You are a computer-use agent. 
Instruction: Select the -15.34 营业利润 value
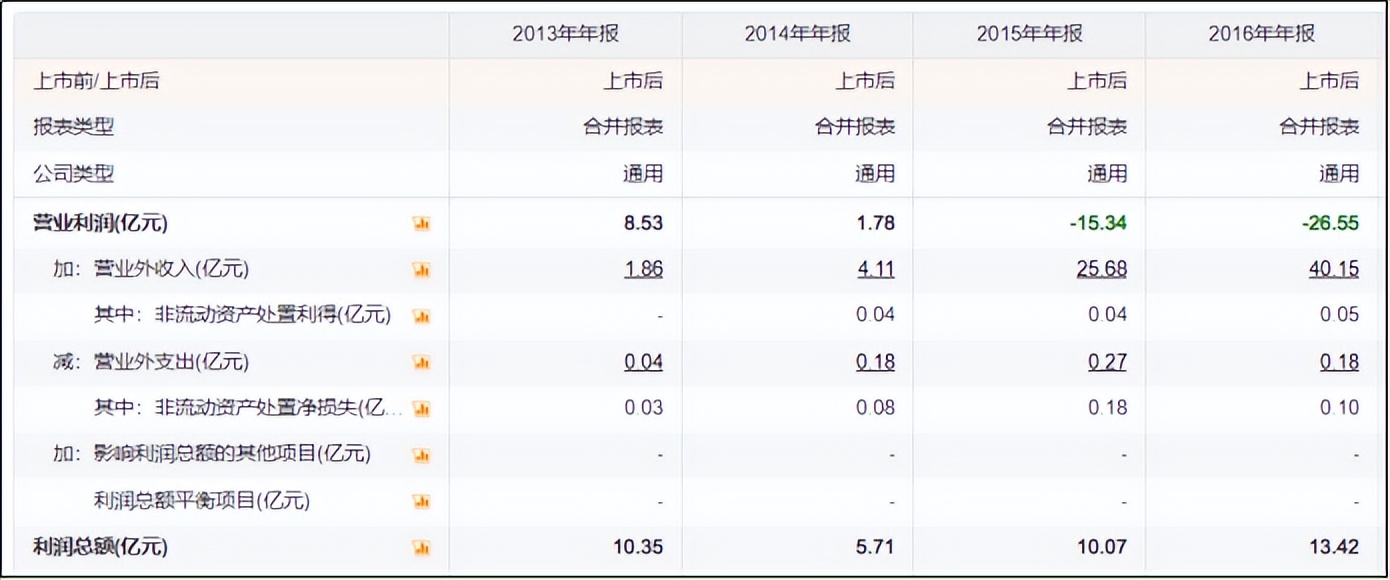(x=1098, y=223)
